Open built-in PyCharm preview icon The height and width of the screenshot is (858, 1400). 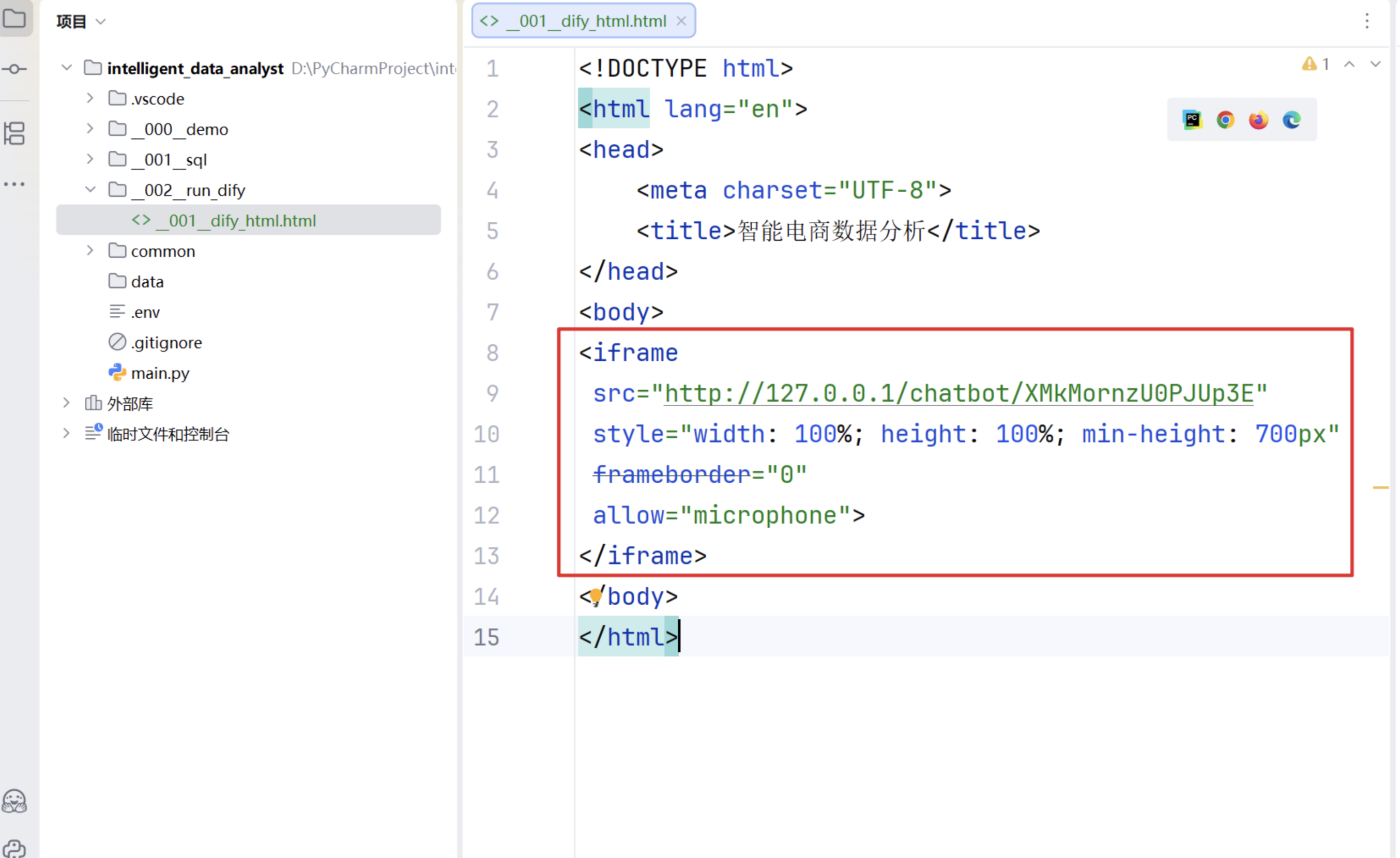[1192, 120]
